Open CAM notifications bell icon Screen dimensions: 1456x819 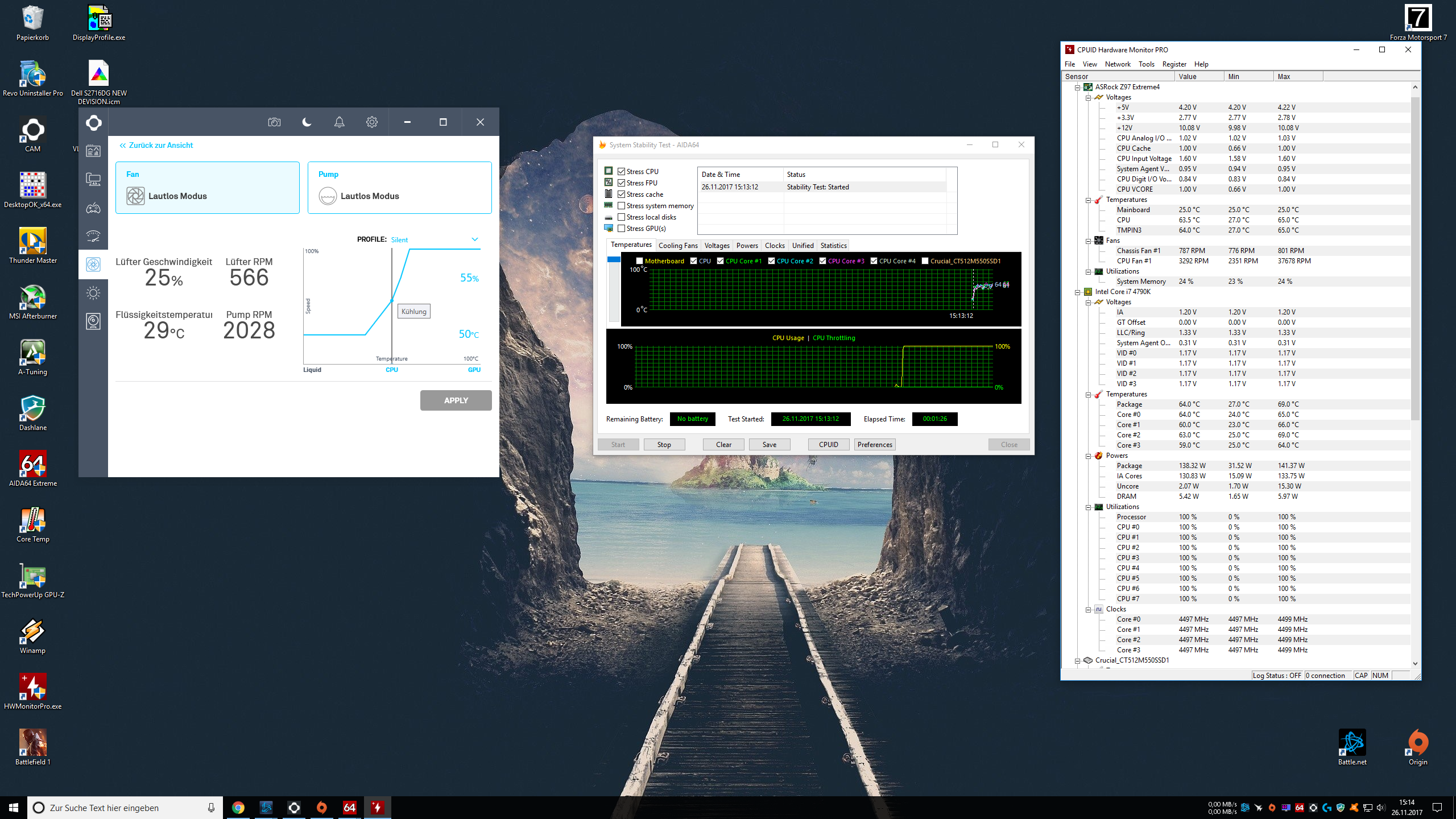click(x=340, y=122)
